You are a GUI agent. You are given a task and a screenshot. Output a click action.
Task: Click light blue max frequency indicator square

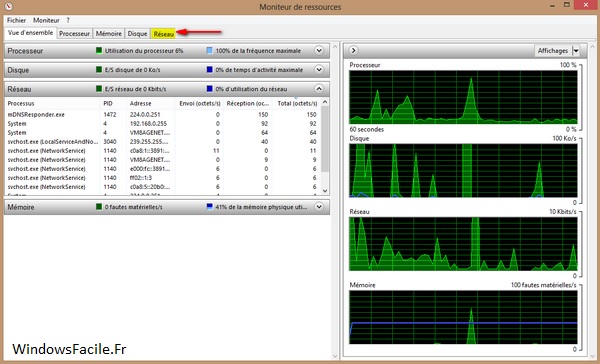point(209,51)
